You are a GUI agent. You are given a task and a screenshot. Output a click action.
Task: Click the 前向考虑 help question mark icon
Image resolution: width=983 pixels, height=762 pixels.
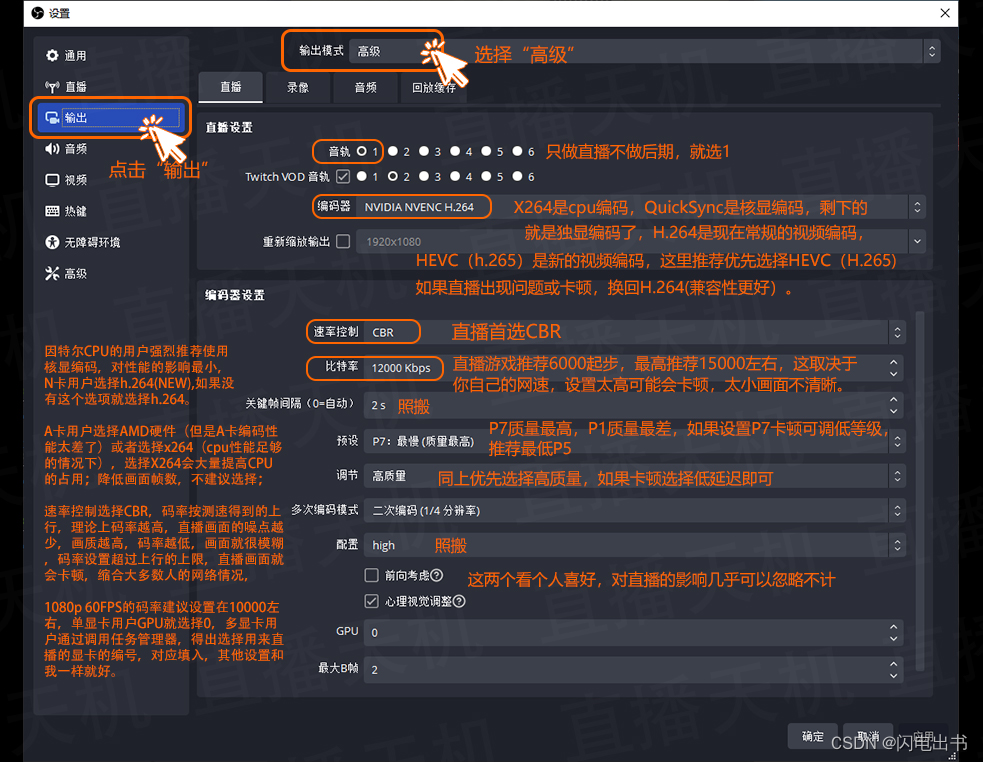(437, 575)
